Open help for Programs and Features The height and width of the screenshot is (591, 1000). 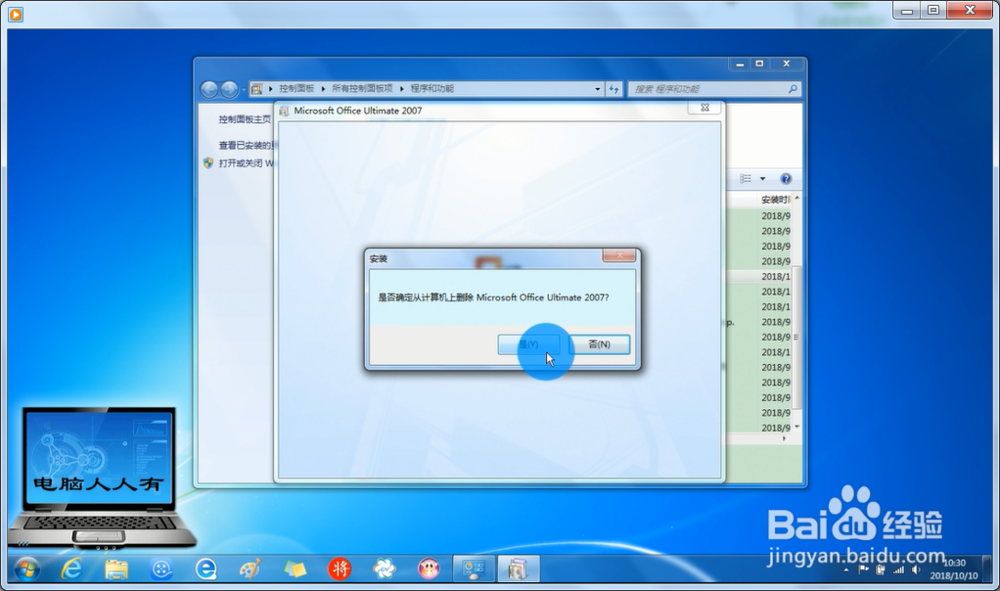point(786,179)
